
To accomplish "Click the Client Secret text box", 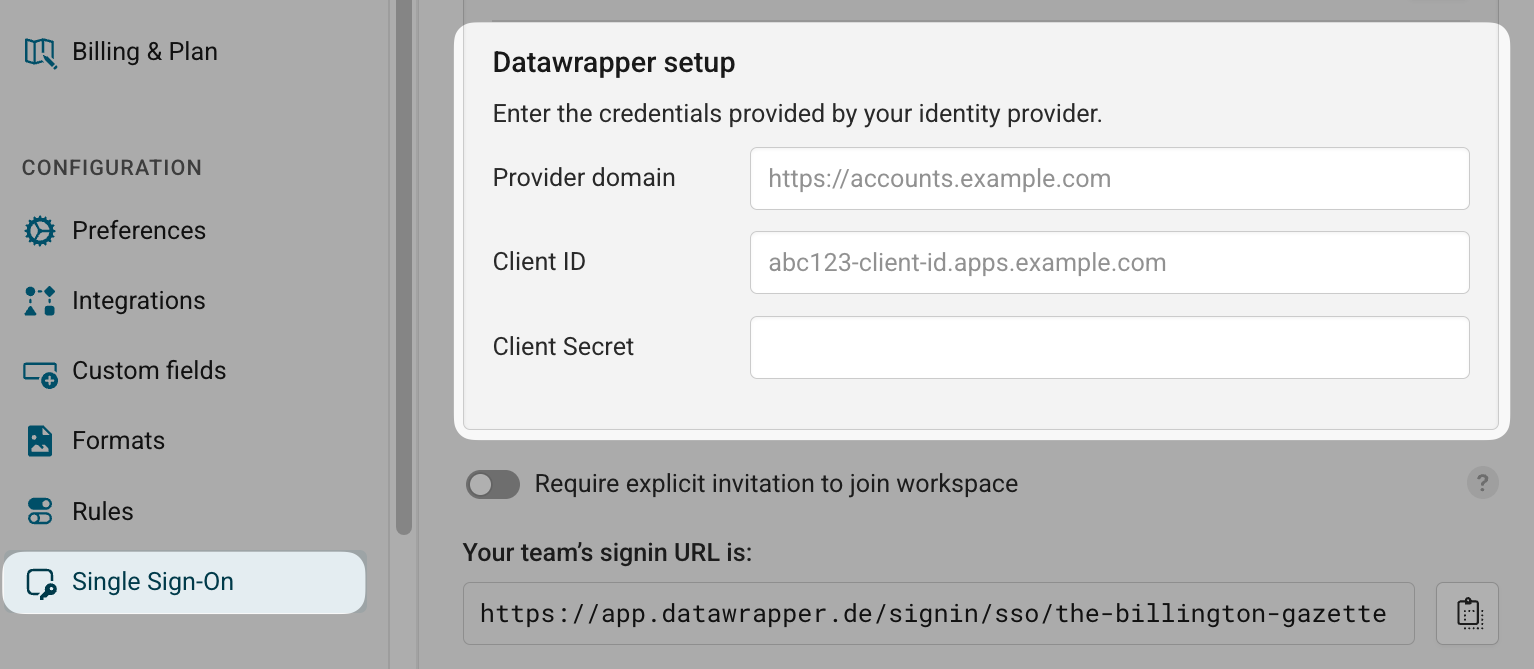I will point(1109,347).
